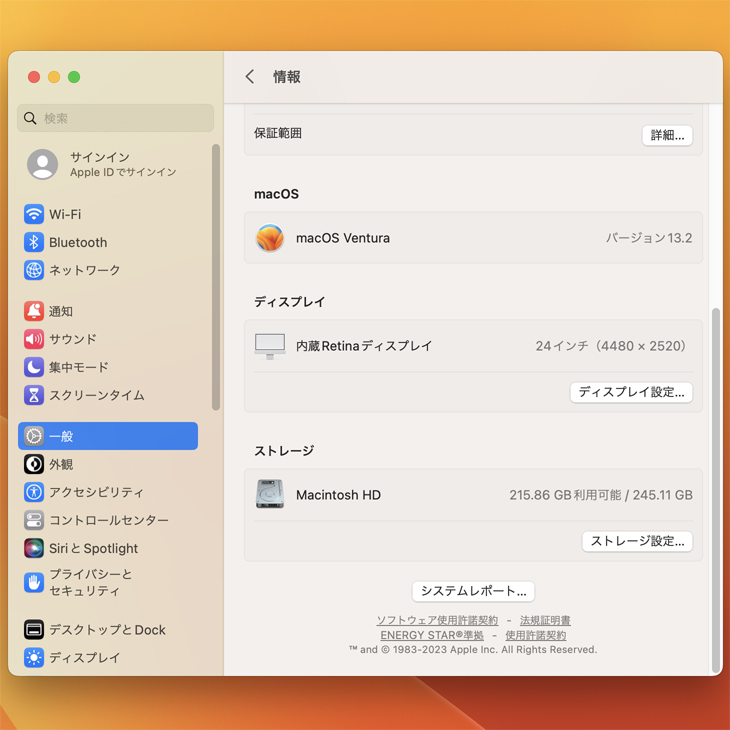Click the サウンド speaker icon
The height and width of the screenshot is (730, 730).
(x=34, y=339)
